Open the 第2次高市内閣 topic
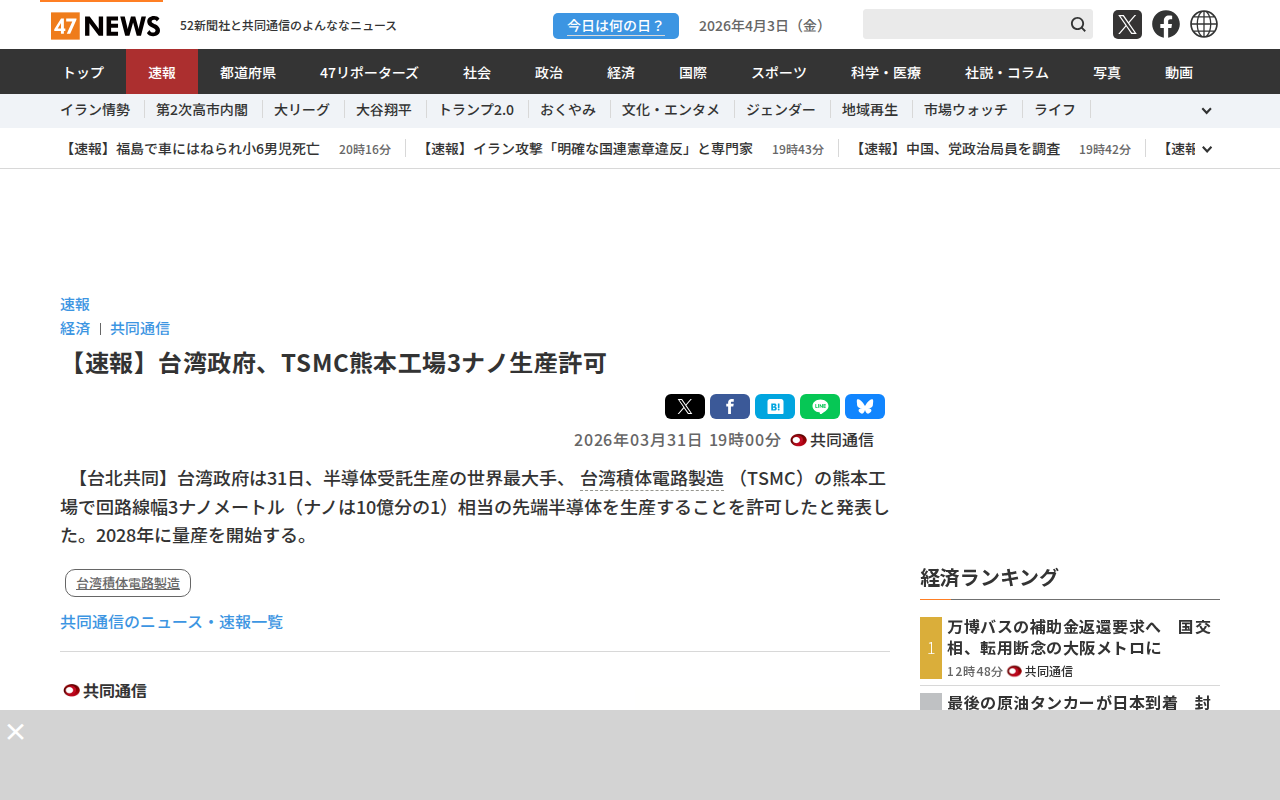This screenshot has width=1280, height=800. point(202,110)
